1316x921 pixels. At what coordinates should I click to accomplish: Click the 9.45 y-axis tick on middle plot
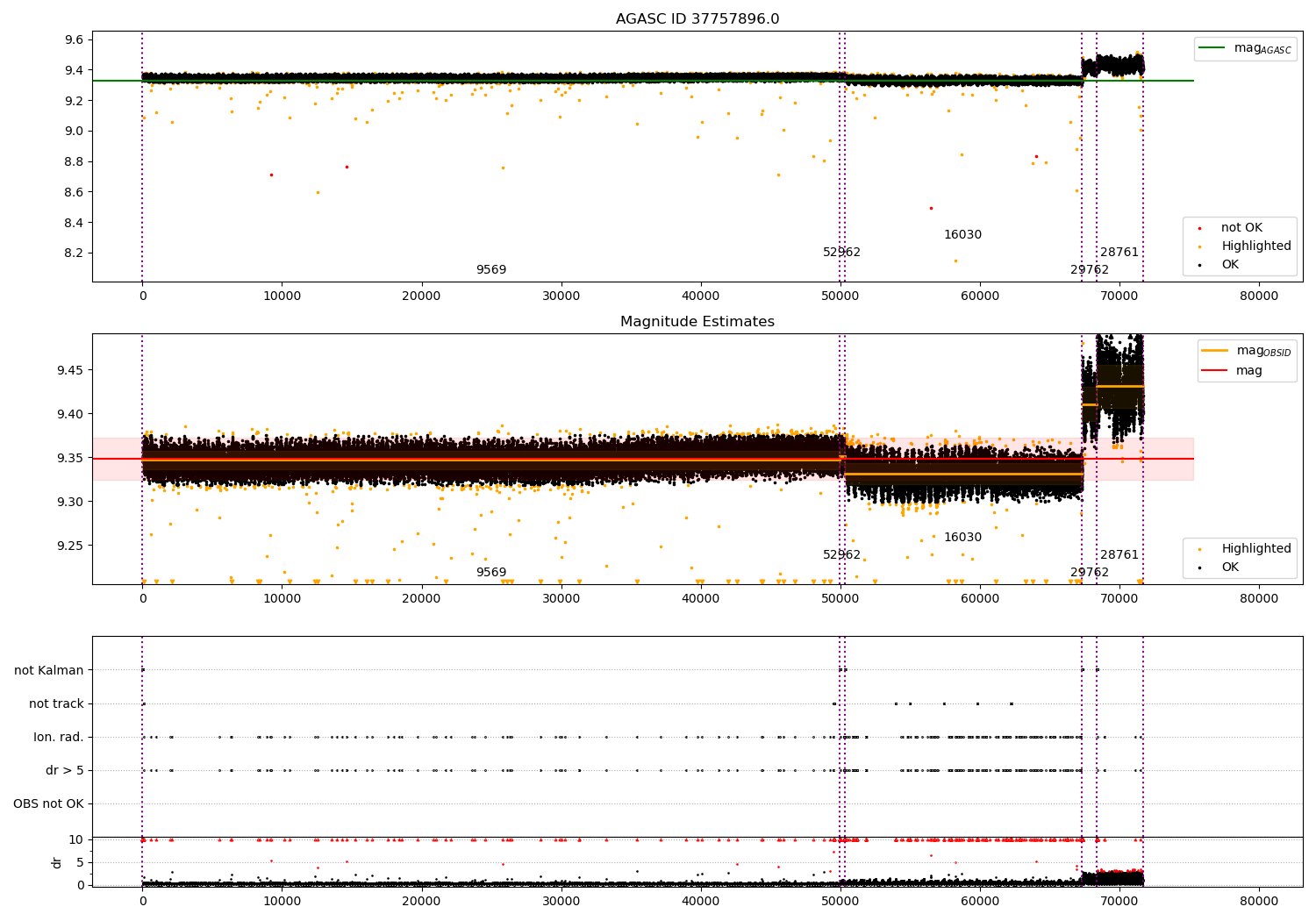[x=70, y=370]
